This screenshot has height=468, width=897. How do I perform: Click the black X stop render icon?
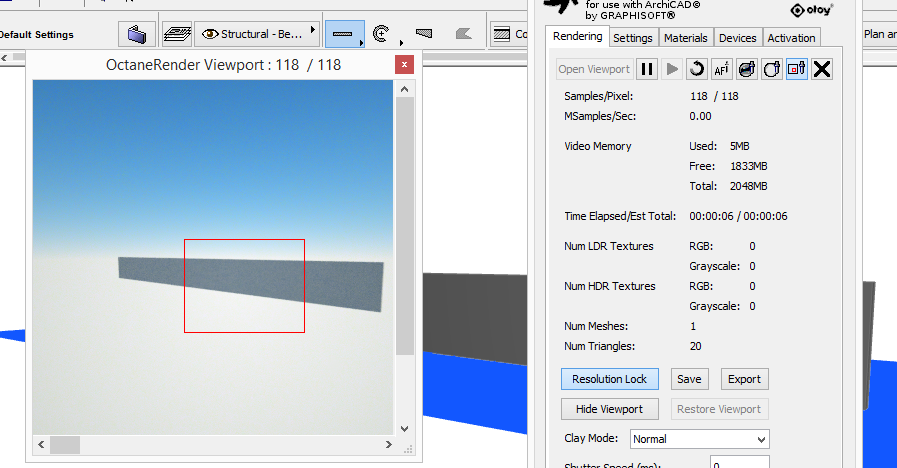(x=821, y=69)
